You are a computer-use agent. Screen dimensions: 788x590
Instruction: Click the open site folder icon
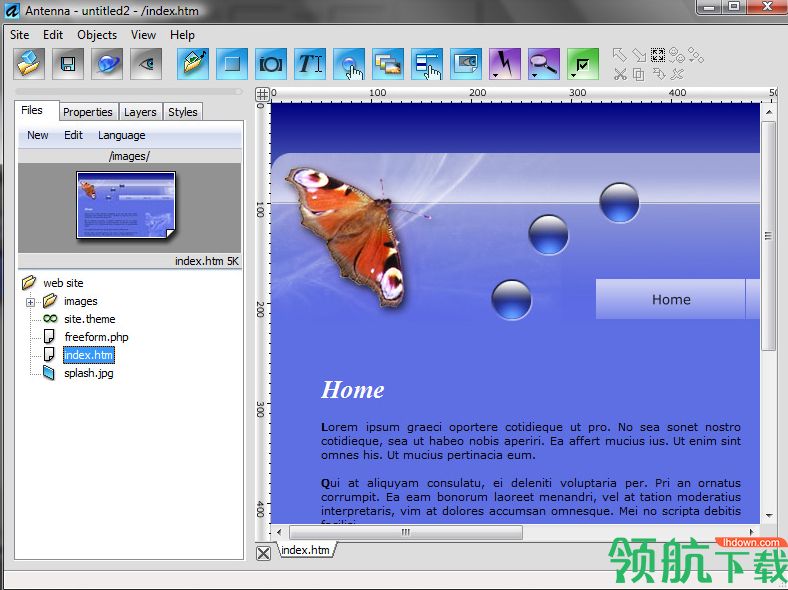tap(29, 64)
